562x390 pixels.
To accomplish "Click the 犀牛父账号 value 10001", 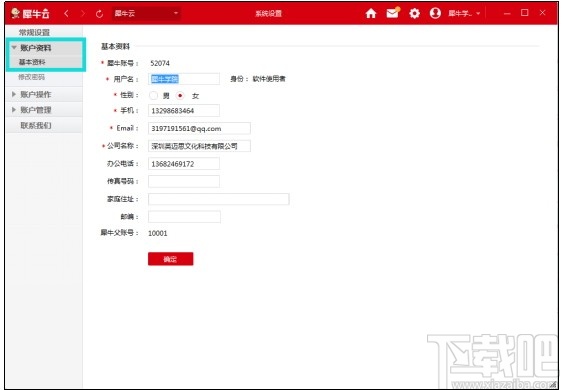I will (x=158, y=233).
